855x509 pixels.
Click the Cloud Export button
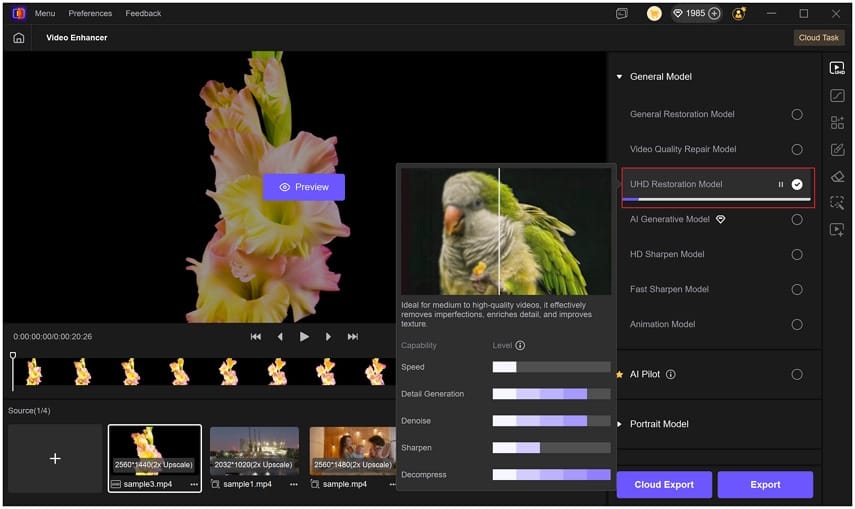tap(664, 485)
